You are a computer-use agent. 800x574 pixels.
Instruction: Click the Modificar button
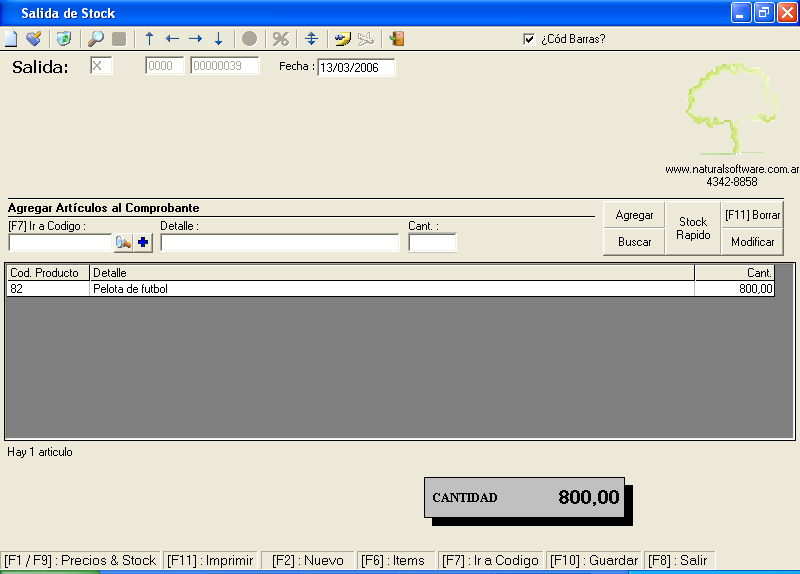tap(753, 242)
